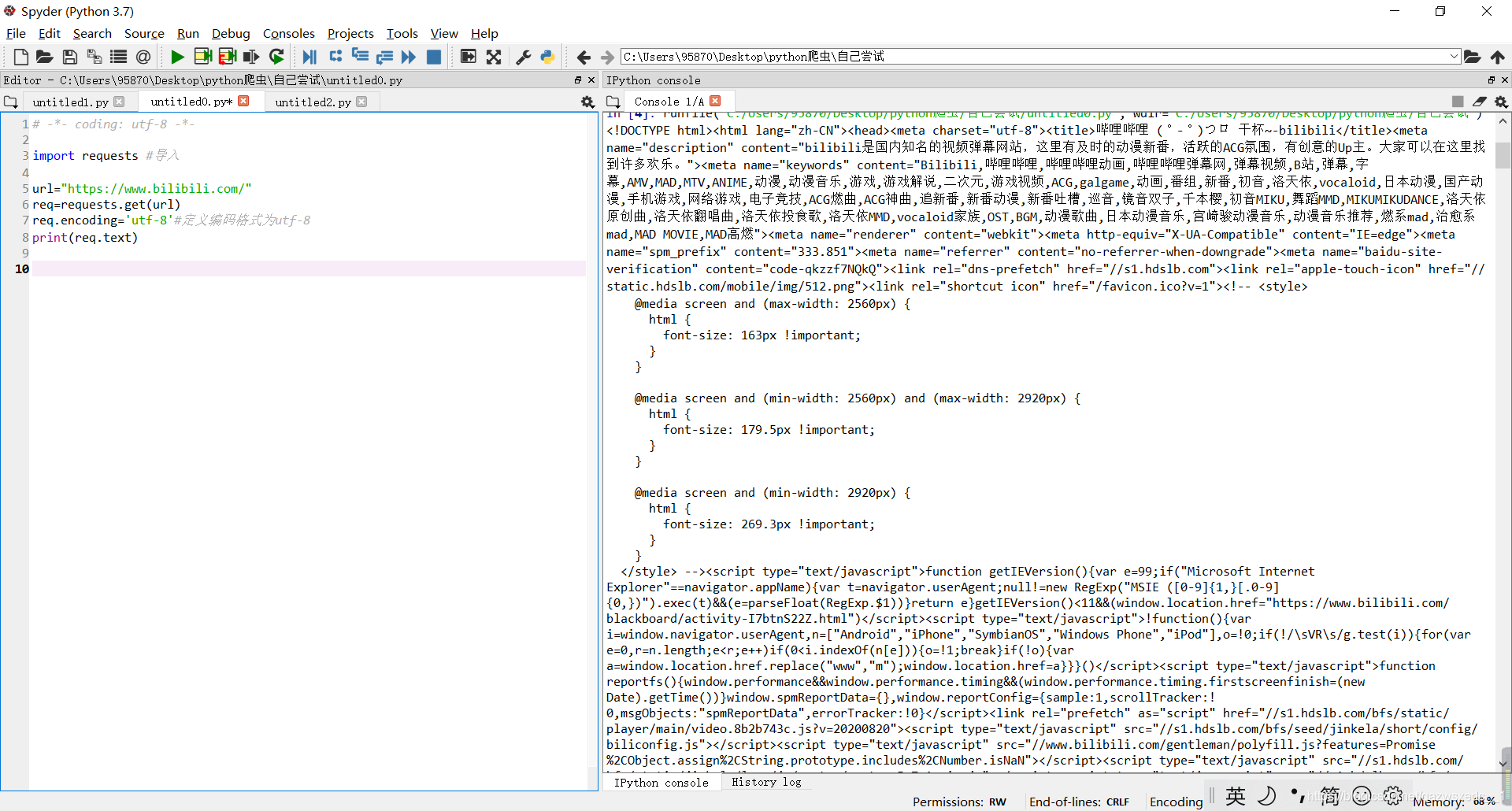Browse for a working directory
1512x811 pixels.
(1472, 57)
